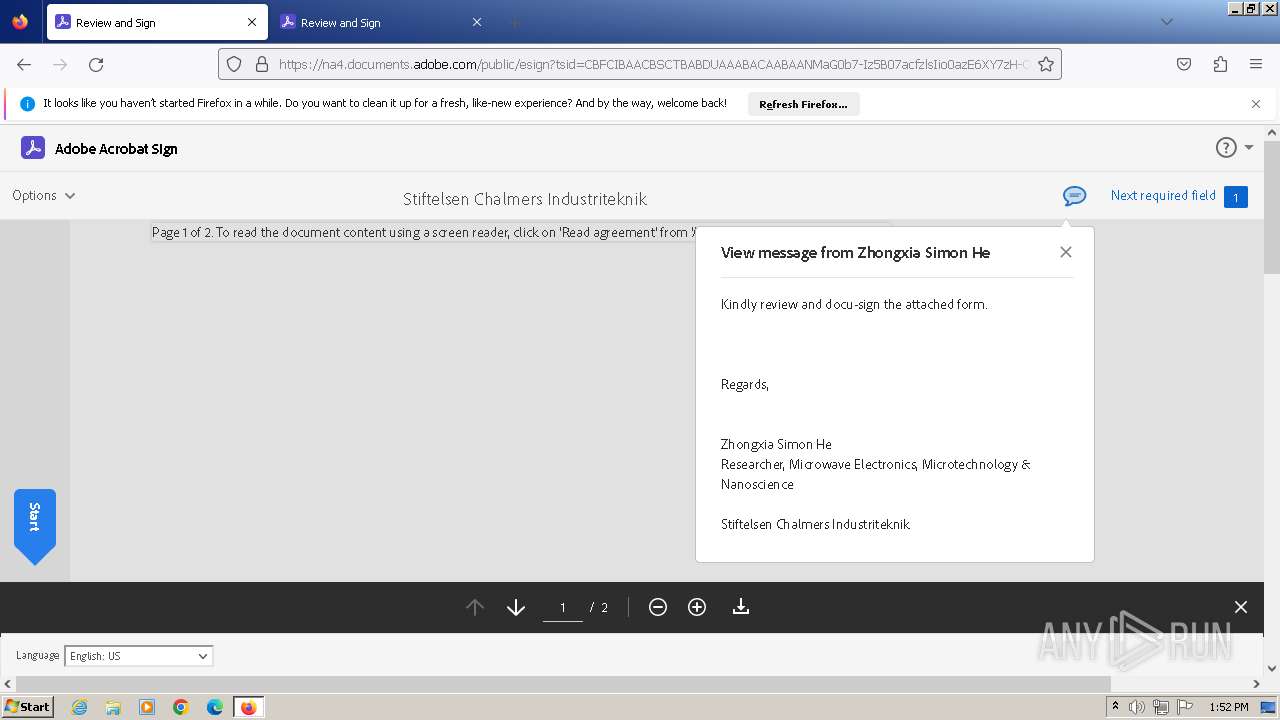This screenshot has height=720, width=1280.
Task: Open a new browser tab
Action: pyautogui.click(x=514, y=22)
